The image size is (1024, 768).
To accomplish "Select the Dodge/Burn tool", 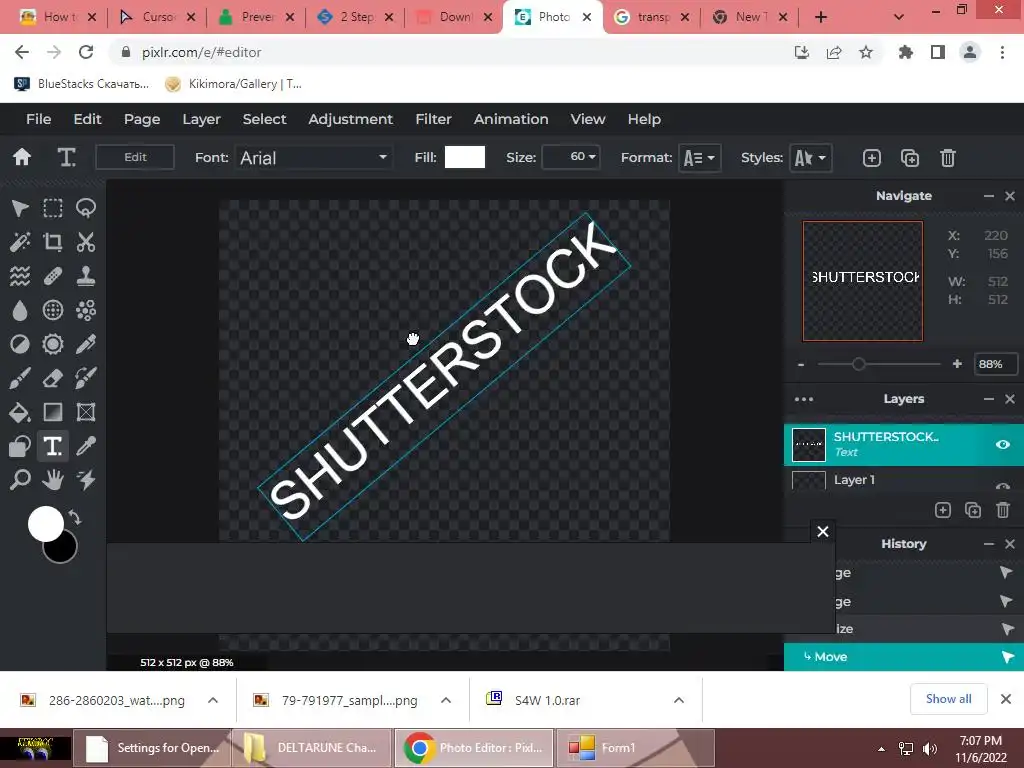I will coord(20,344).
